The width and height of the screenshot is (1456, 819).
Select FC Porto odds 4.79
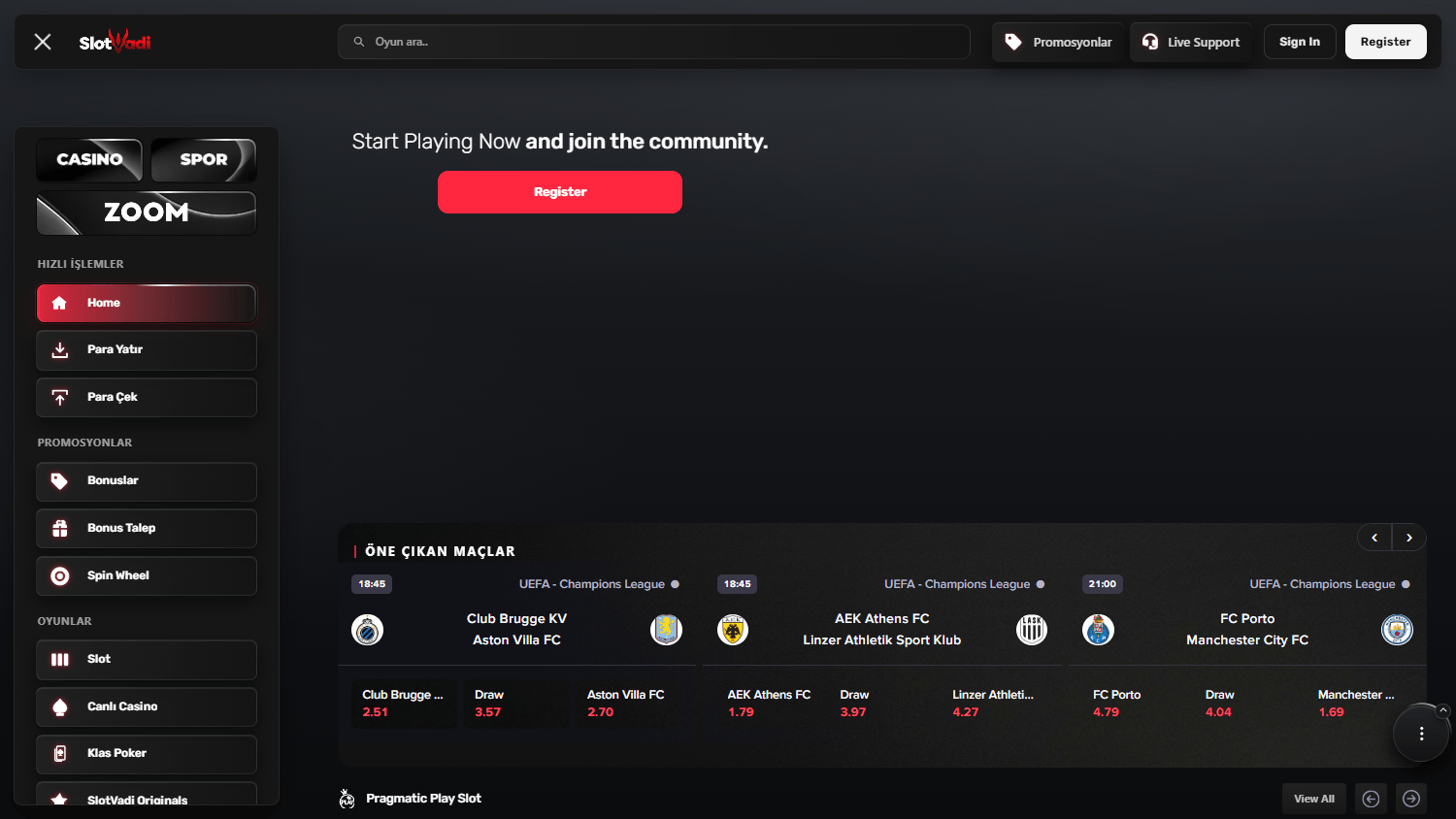1134,704
